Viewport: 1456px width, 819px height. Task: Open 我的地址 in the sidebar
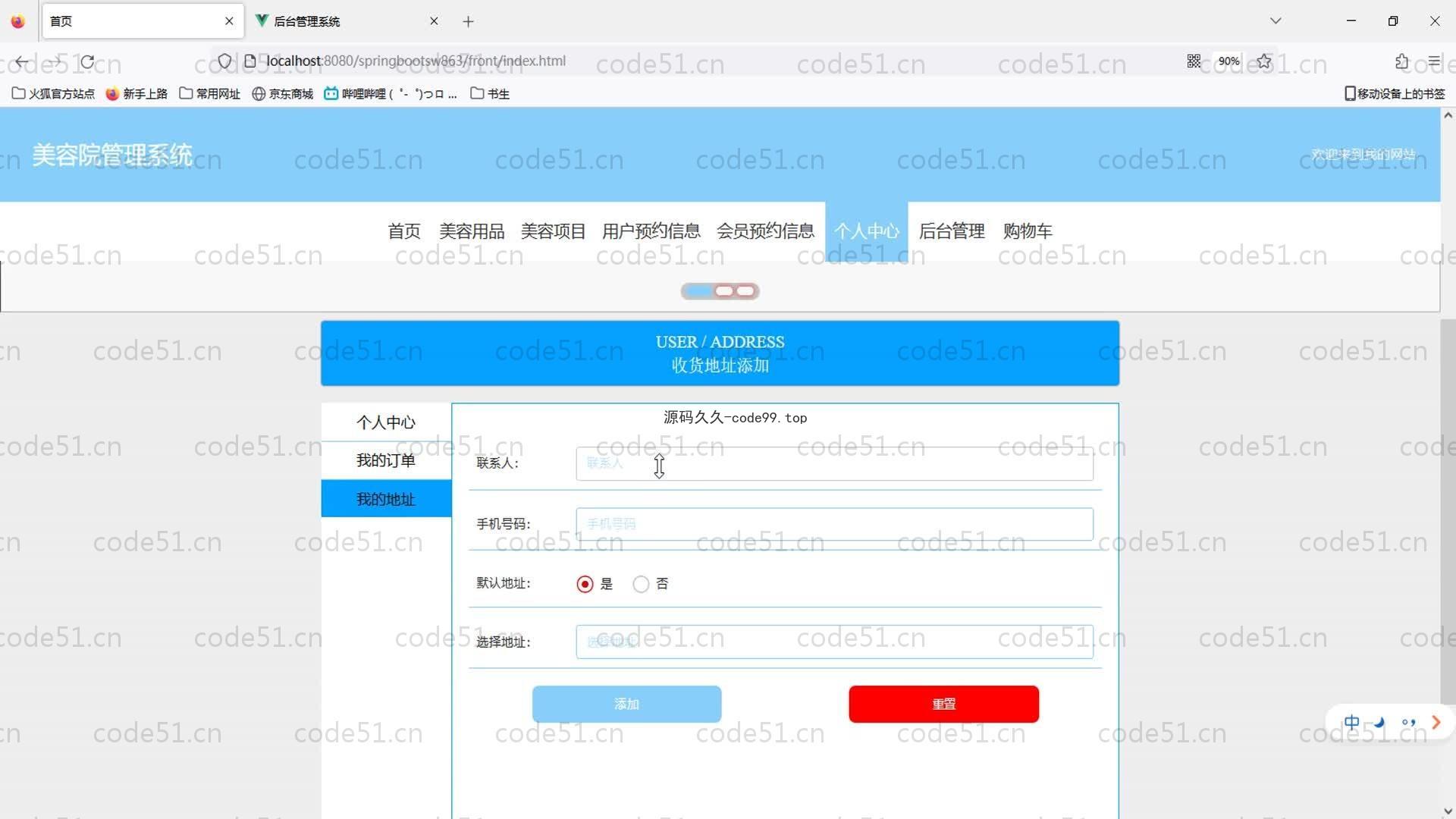click(386, 499)
